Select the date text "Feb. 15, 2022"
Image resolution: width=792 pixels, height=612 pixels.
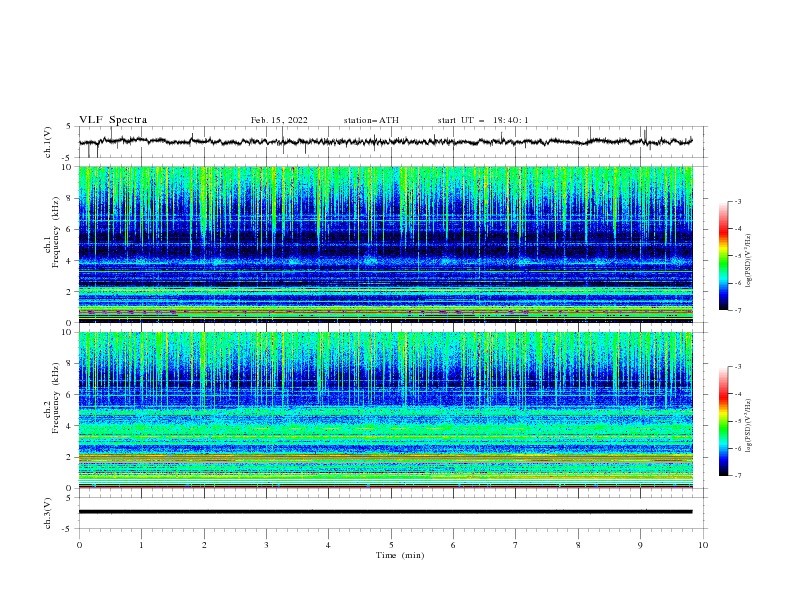[279, 120]
